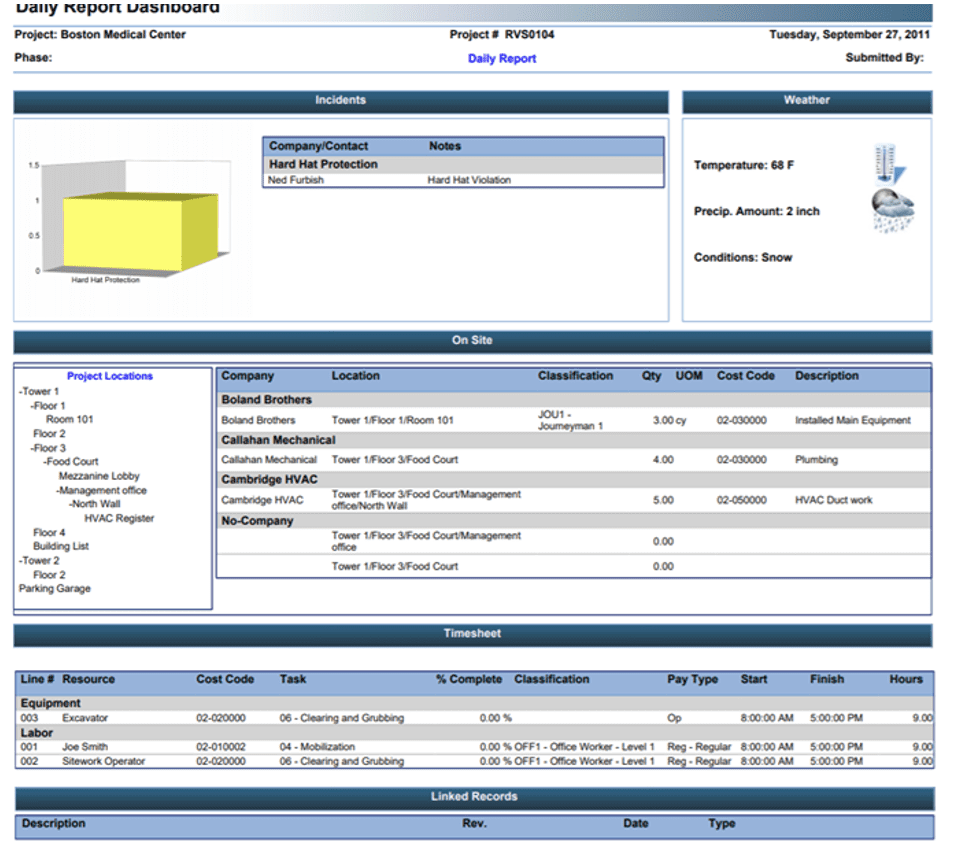Collapse the Food Court tree node
Image resolution: width=964 pixels, height=856 pixels.
tap(45, 462)
